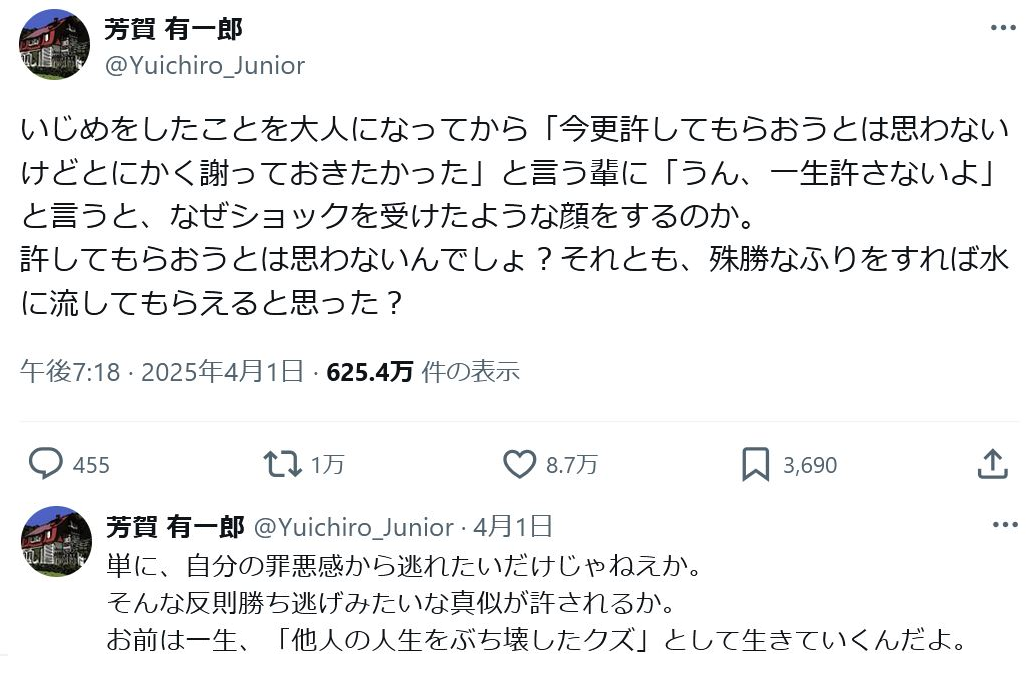Select the @Yuichiro_Junior handle in the reply
This screenshot has height=676, width=1033.
(355, 526)
